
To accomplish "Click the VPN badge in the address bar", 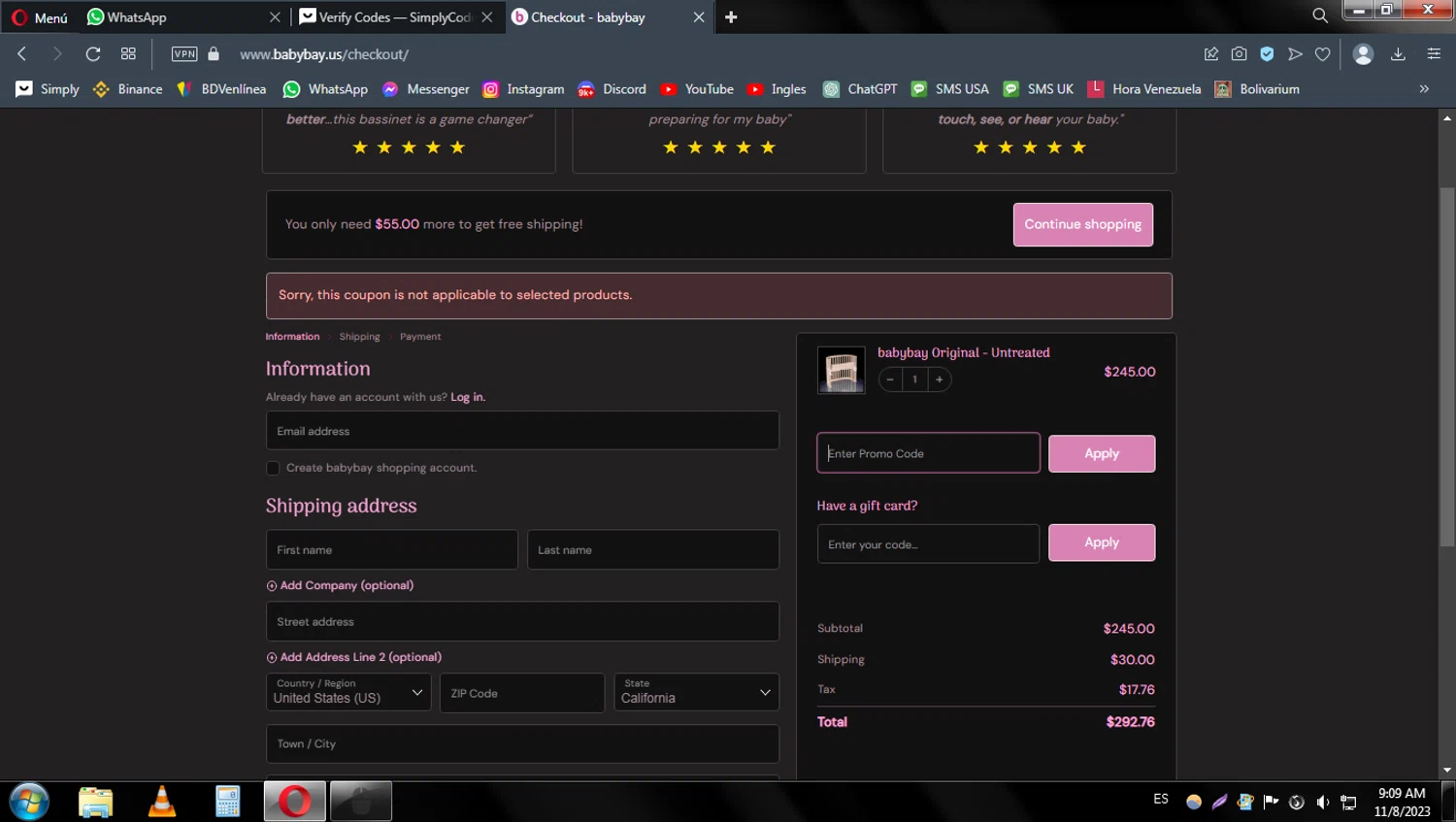I will 184,54.
